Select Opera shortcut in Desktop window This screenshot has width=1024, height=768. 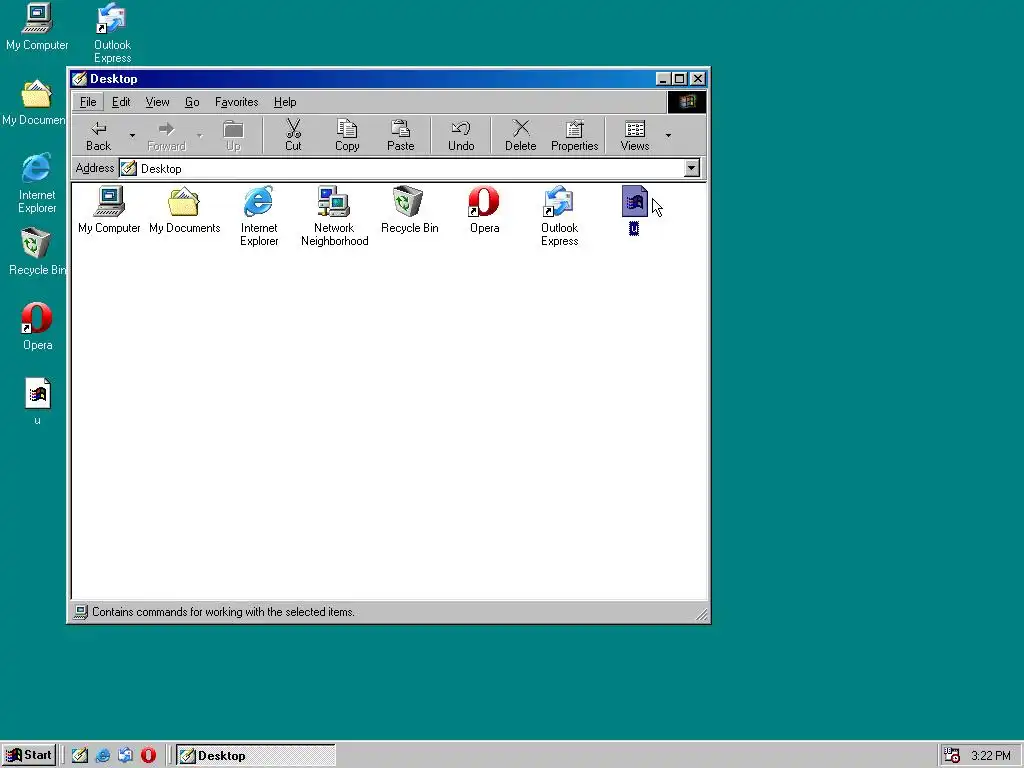[485, 210]
